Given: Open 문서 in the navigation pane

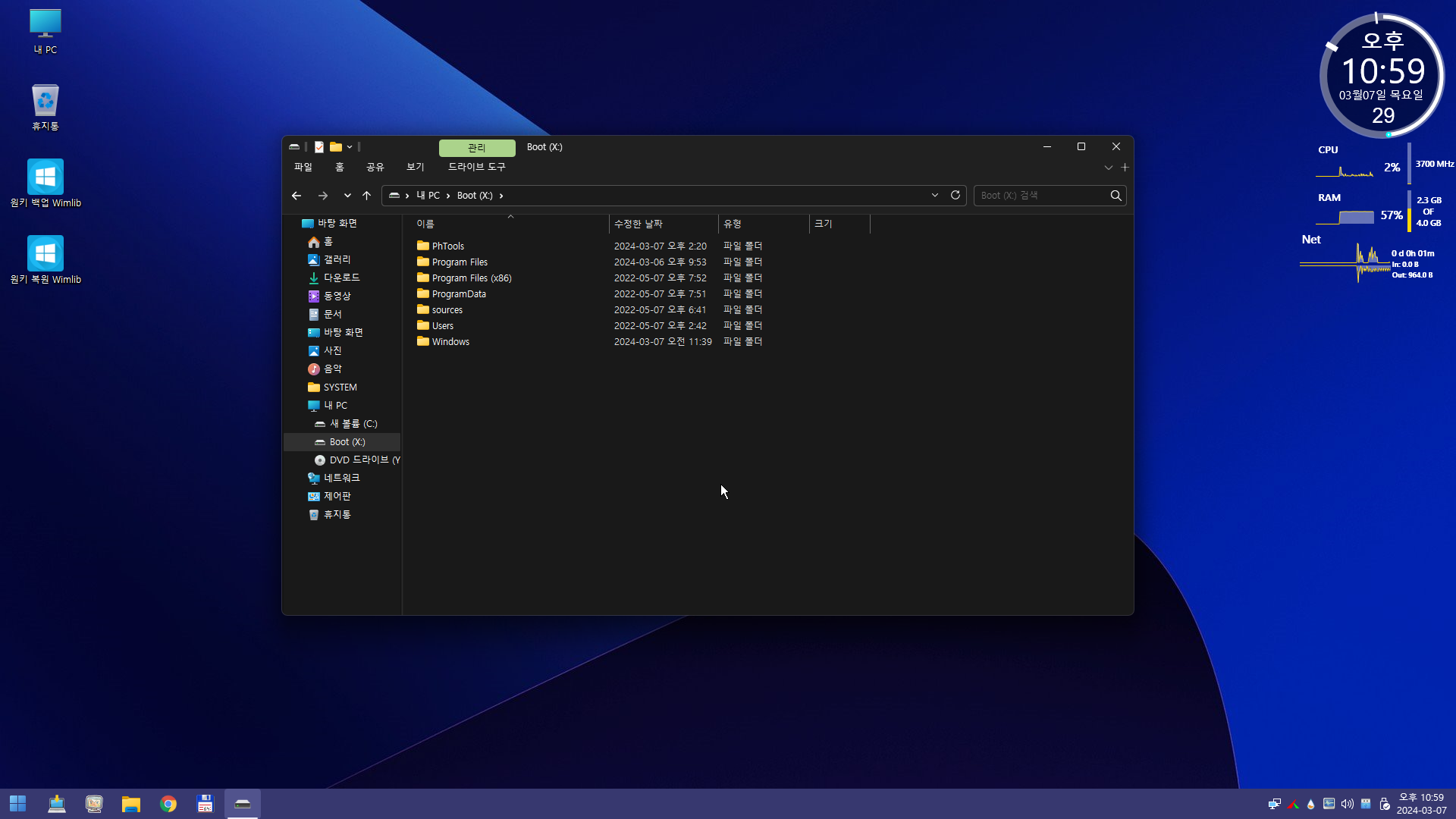Looking at the screenshot, I should [325, 315].
